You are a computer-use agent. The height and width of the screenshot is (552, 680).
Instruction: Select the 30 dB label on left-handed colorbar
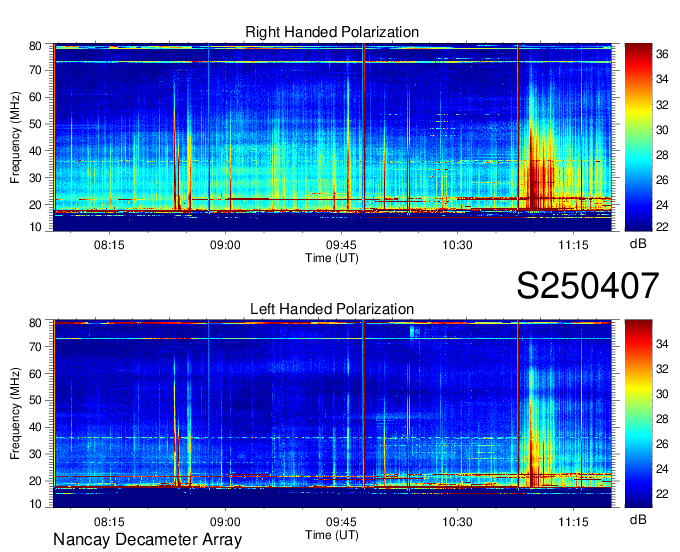click(x=662, y=395)
